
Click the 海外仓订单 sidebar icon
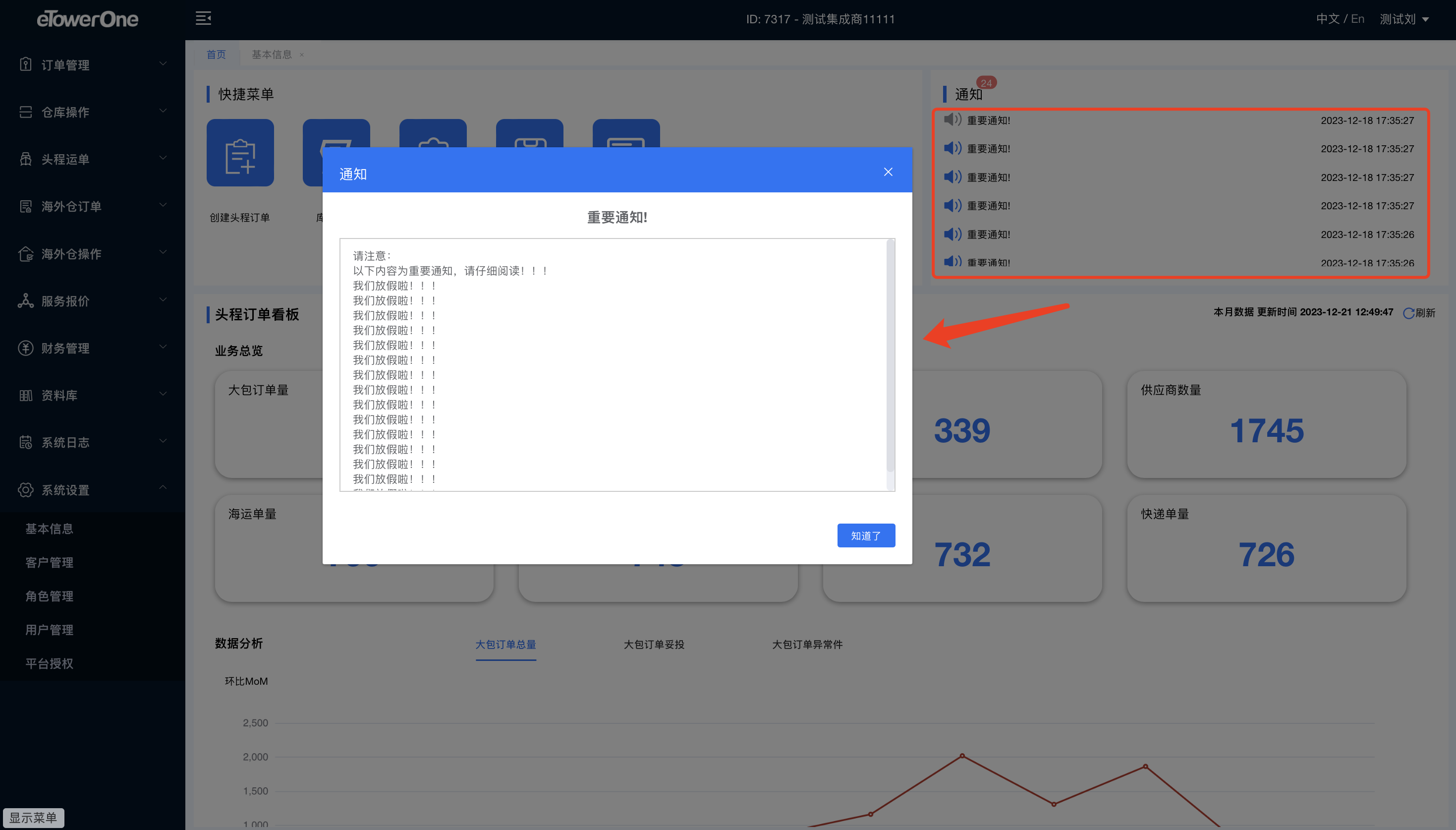point(26,206)
